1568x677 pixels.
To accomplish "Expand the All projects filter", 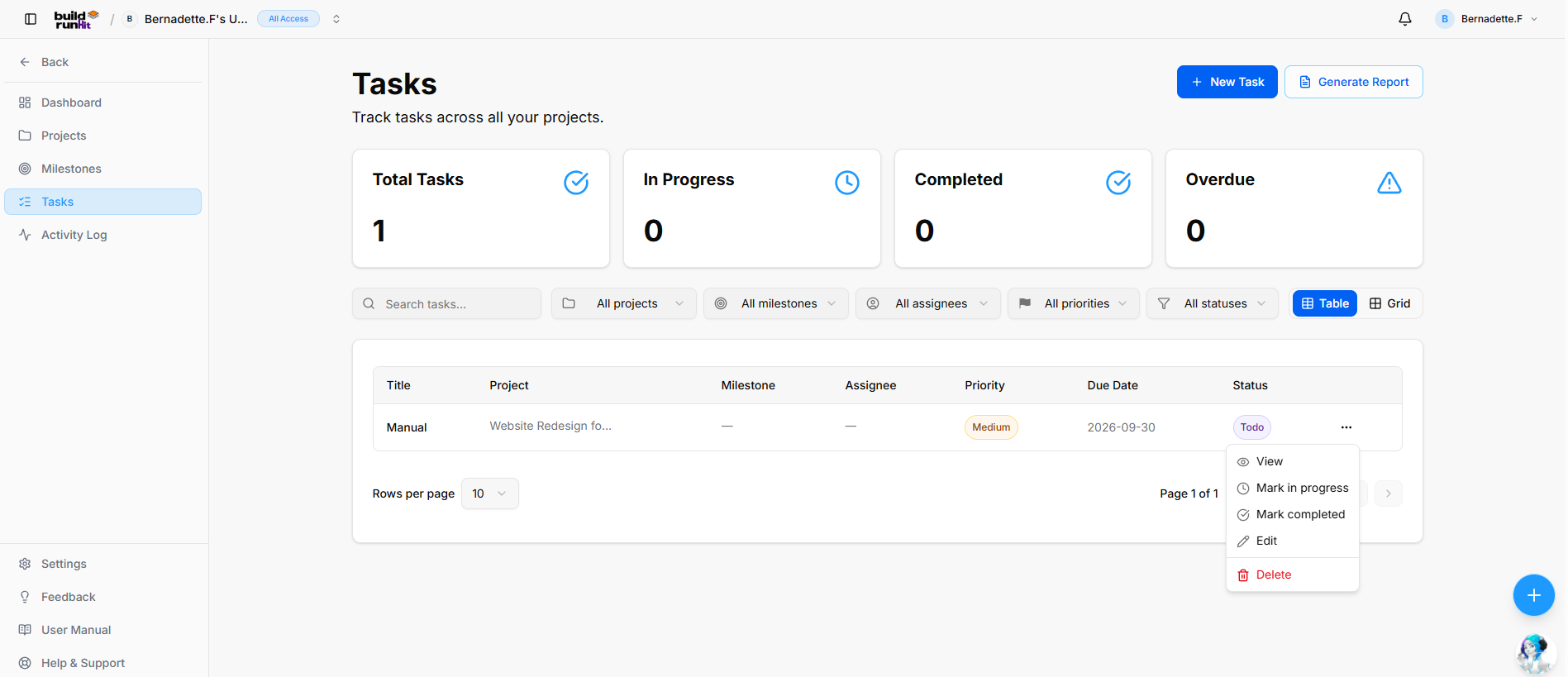I will [624, 303].
